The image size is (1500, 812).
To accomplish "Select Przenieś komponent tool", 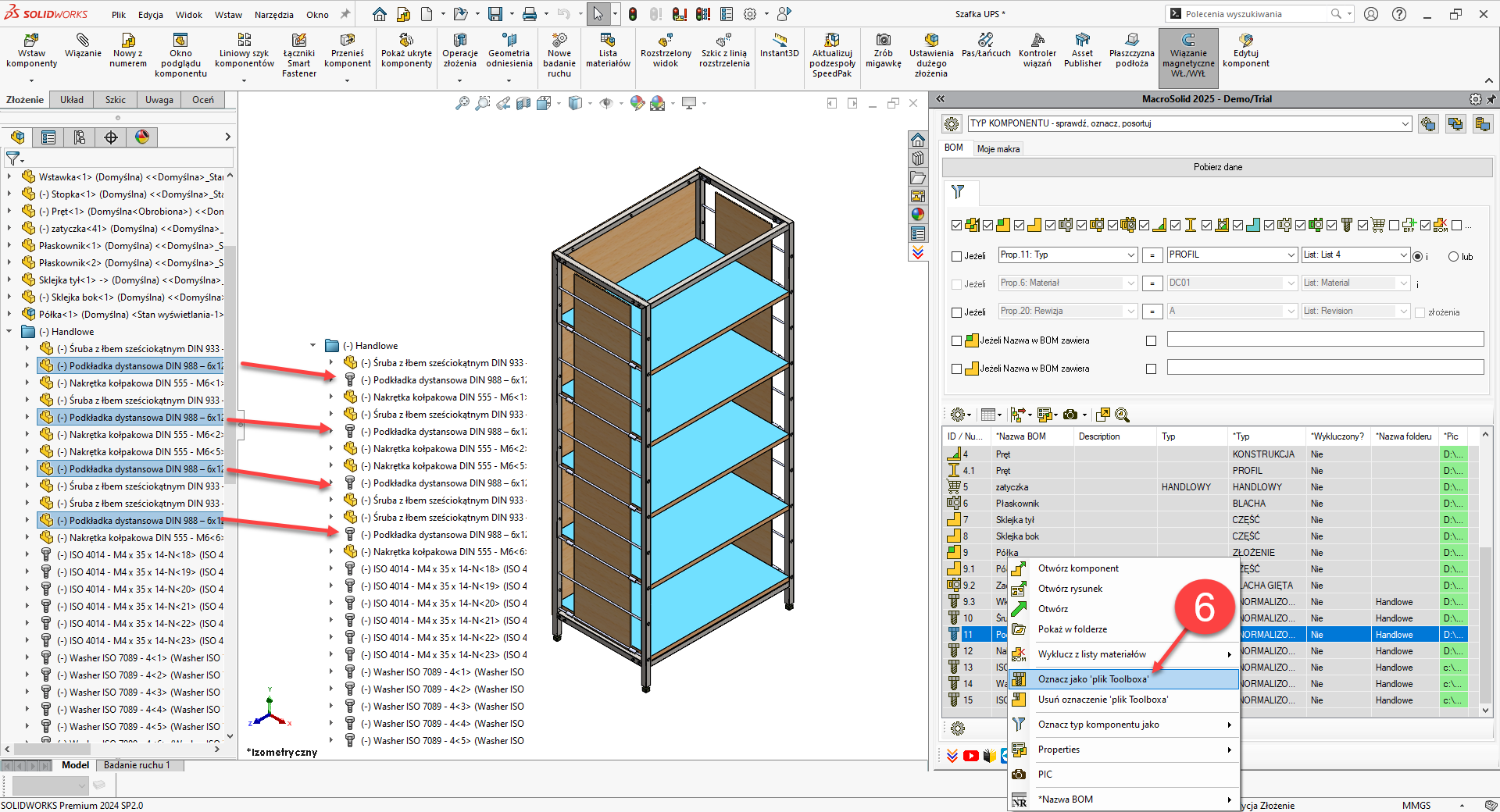I will pos(348,52).
